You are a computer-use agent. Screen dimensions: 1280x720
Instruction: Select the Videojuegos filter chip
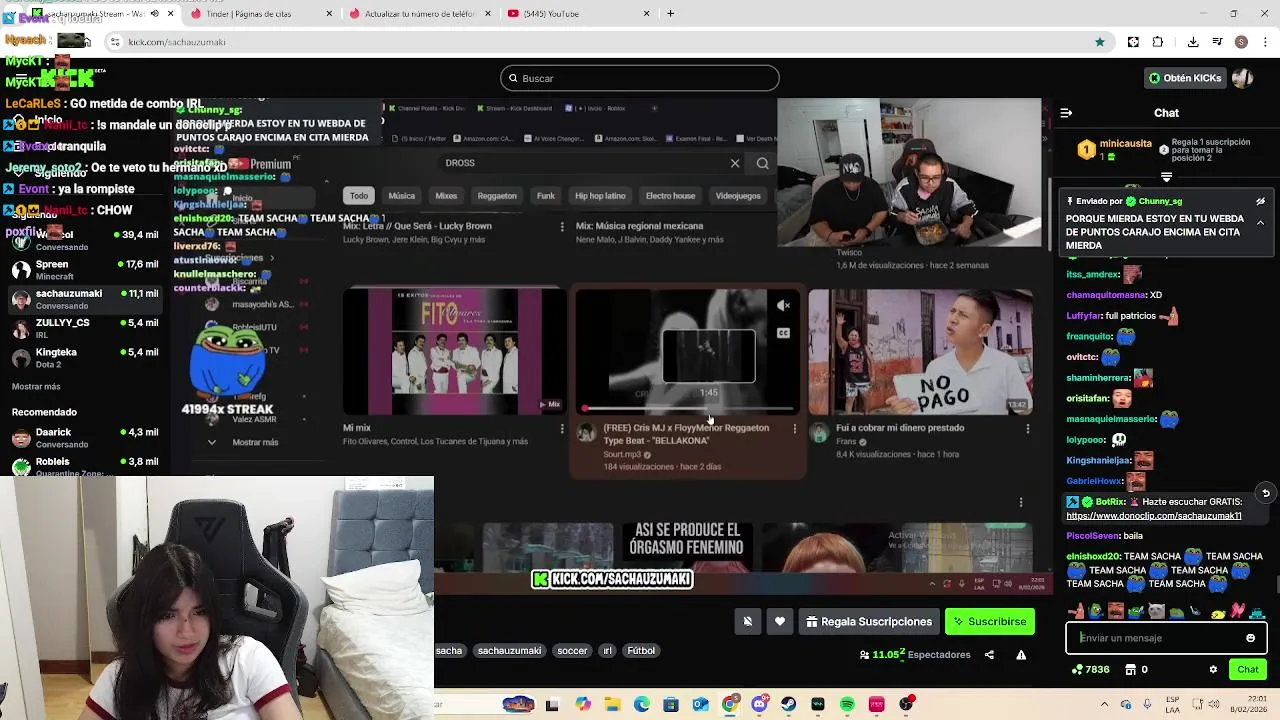point(738,196)
